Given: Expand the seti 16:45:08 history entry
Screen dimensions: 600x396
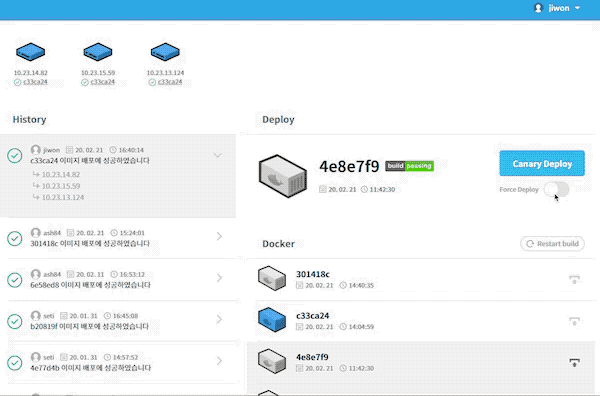Looking at the screenshot, I should (219, 319).
